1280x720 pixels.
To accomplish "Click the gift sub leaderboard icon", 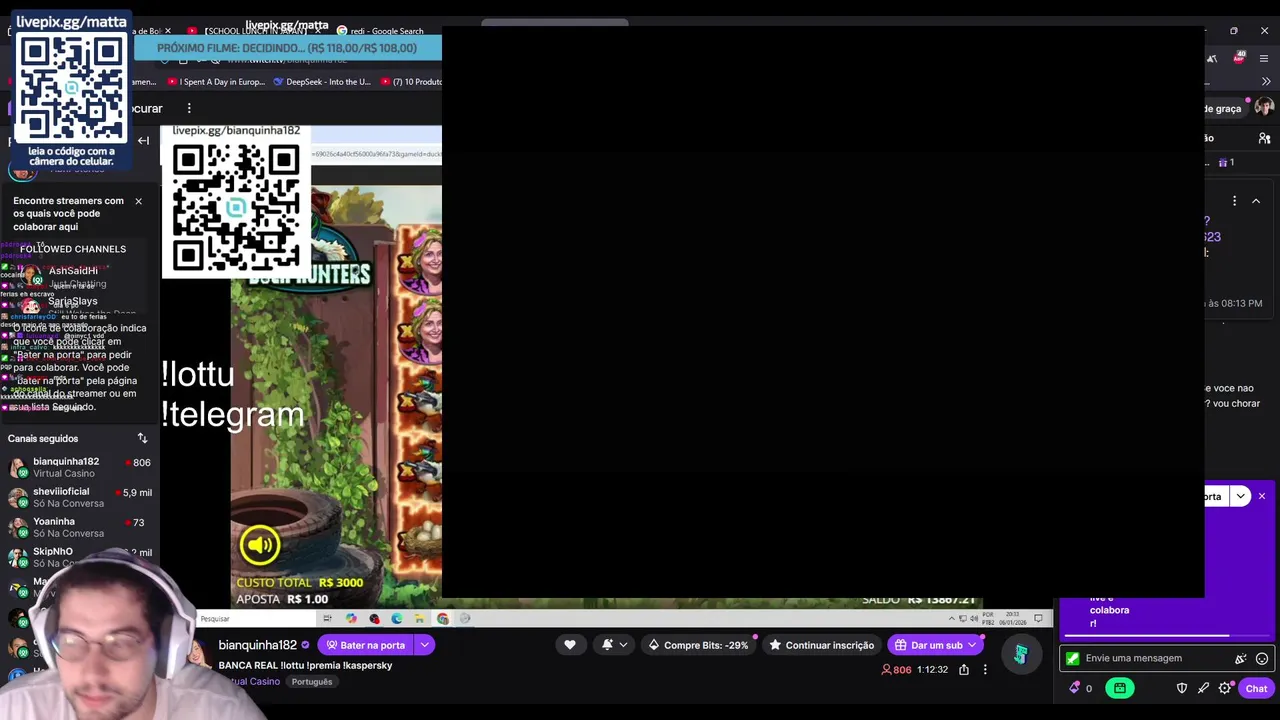I will coord(1226,162).
